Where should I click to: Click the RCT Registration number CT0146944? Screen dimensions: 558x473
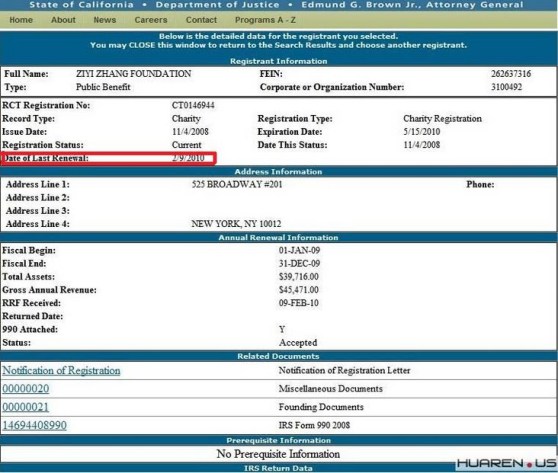(x=193, y=105)
